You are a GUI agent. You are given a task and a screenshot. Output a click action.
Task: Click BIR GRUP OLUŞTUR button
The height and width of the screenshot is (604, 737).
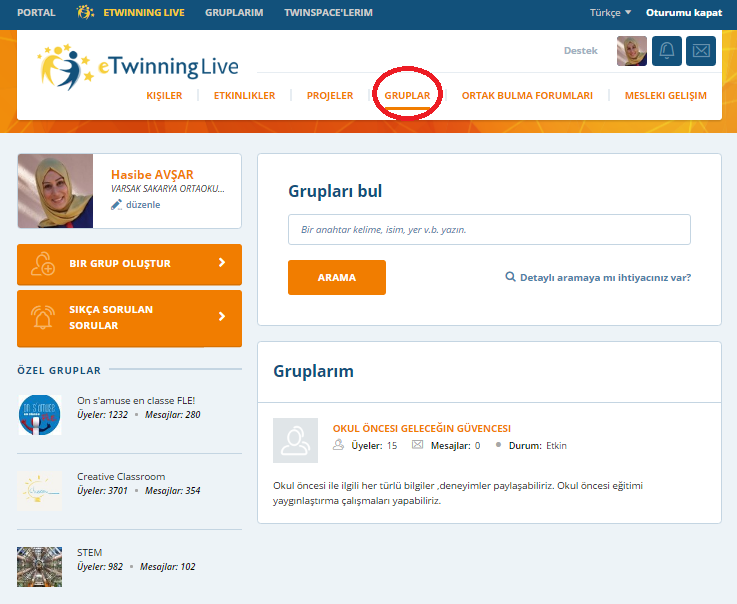pos(129,264)
